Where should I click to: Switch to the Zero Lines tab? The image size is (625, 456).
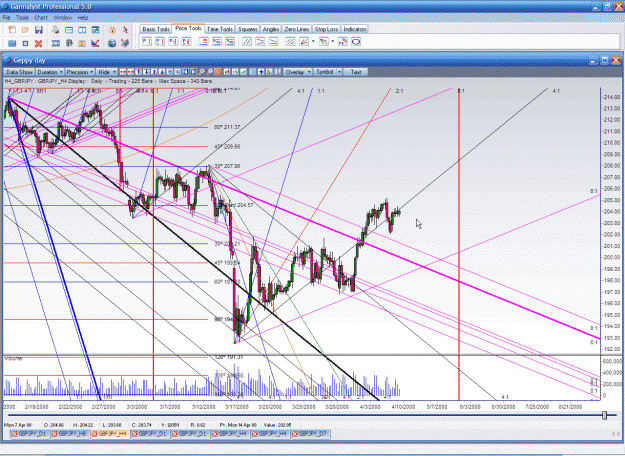coord(297,29)
